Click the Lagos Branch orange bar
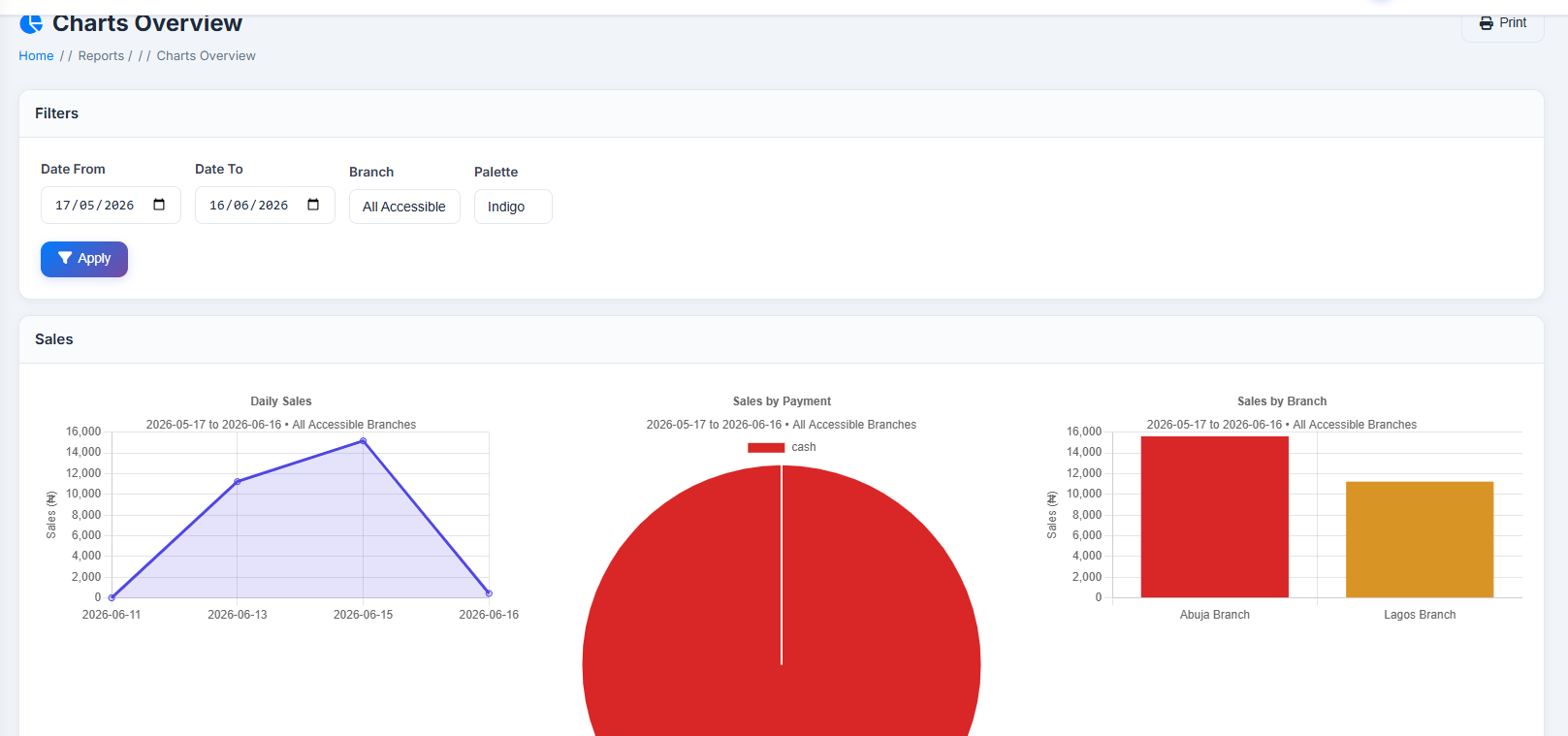Screen dimensions: 1568x736 (1420, 539)
